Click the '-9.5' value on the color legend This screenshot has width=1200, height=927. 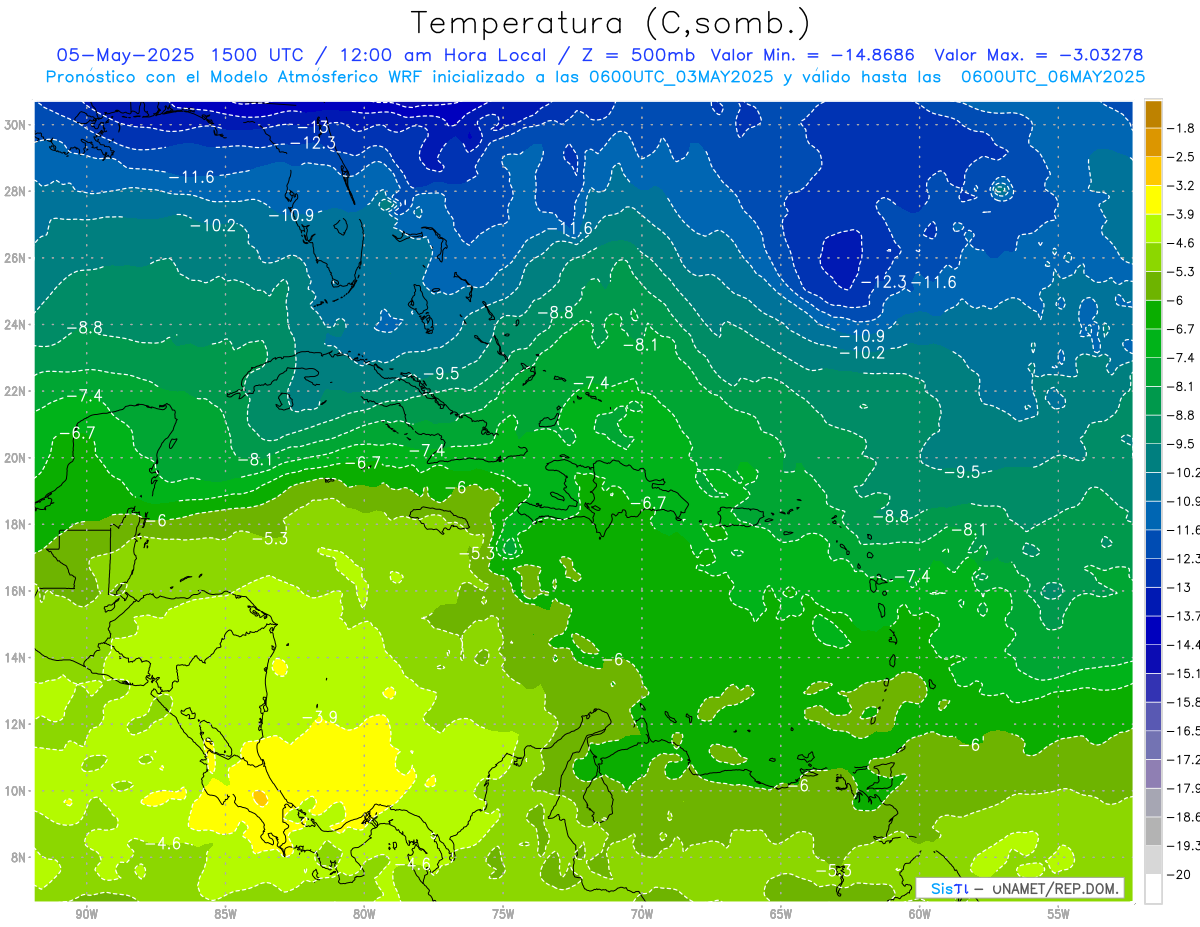click(1182, 444)
